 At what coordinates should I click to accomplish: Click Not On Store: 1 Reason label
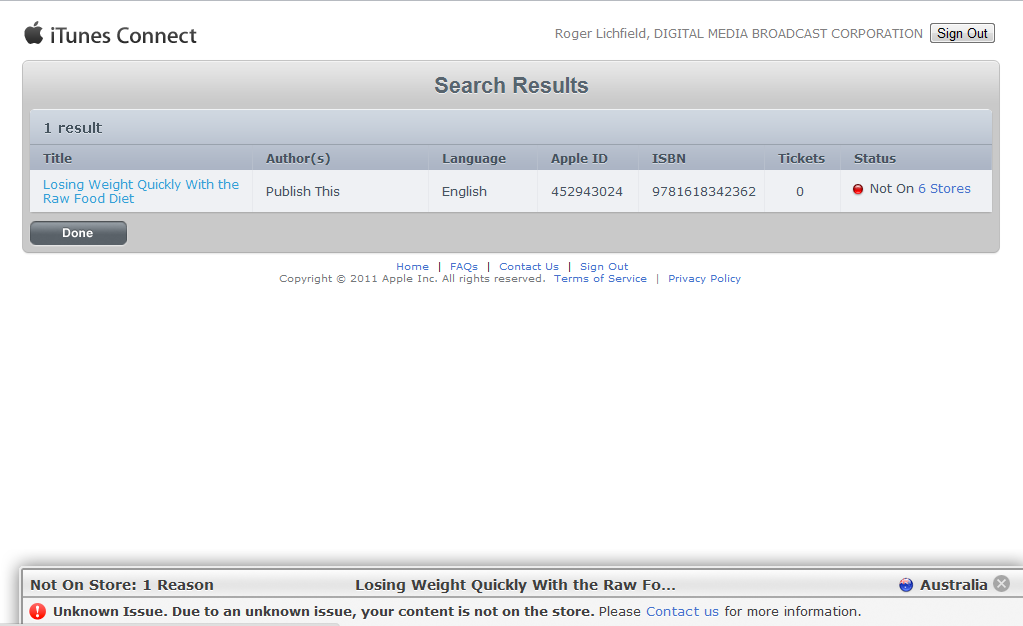click(x=122, y=585)
